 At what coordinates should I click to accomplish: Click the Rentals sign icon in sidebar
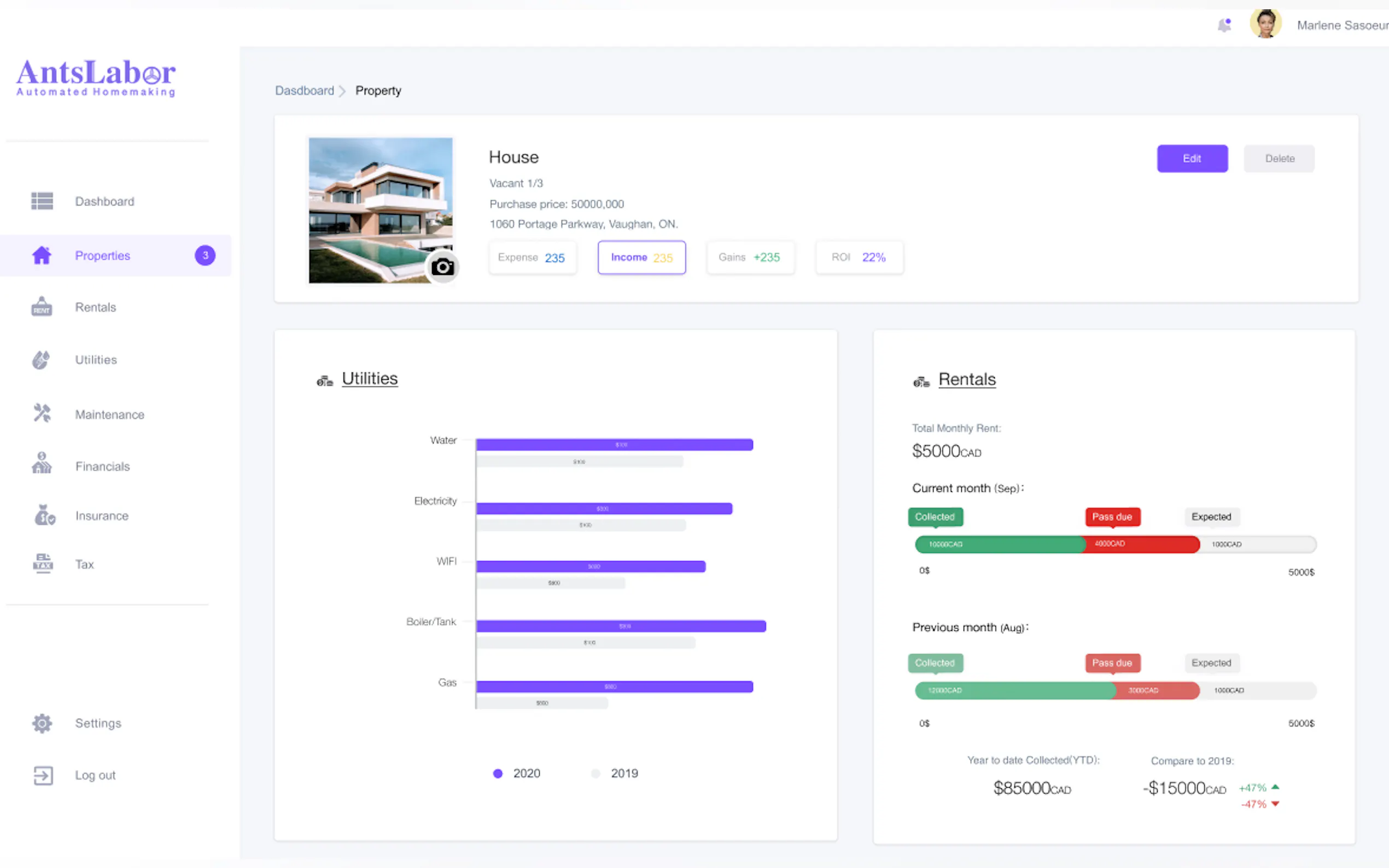[42, 307]
